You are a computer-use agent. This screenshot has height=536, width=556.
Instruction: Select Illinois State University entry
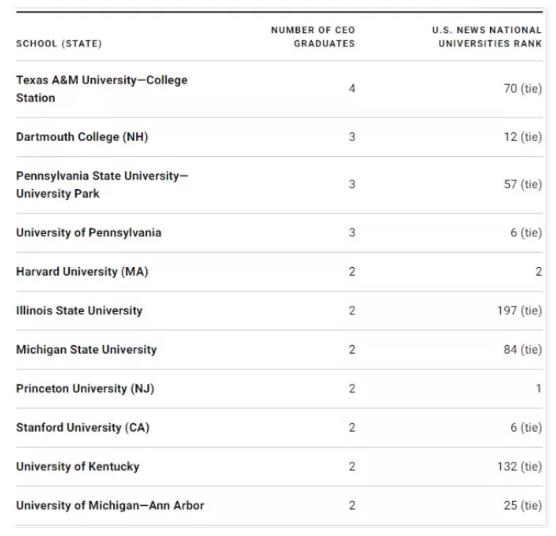[x=79, y=311]
